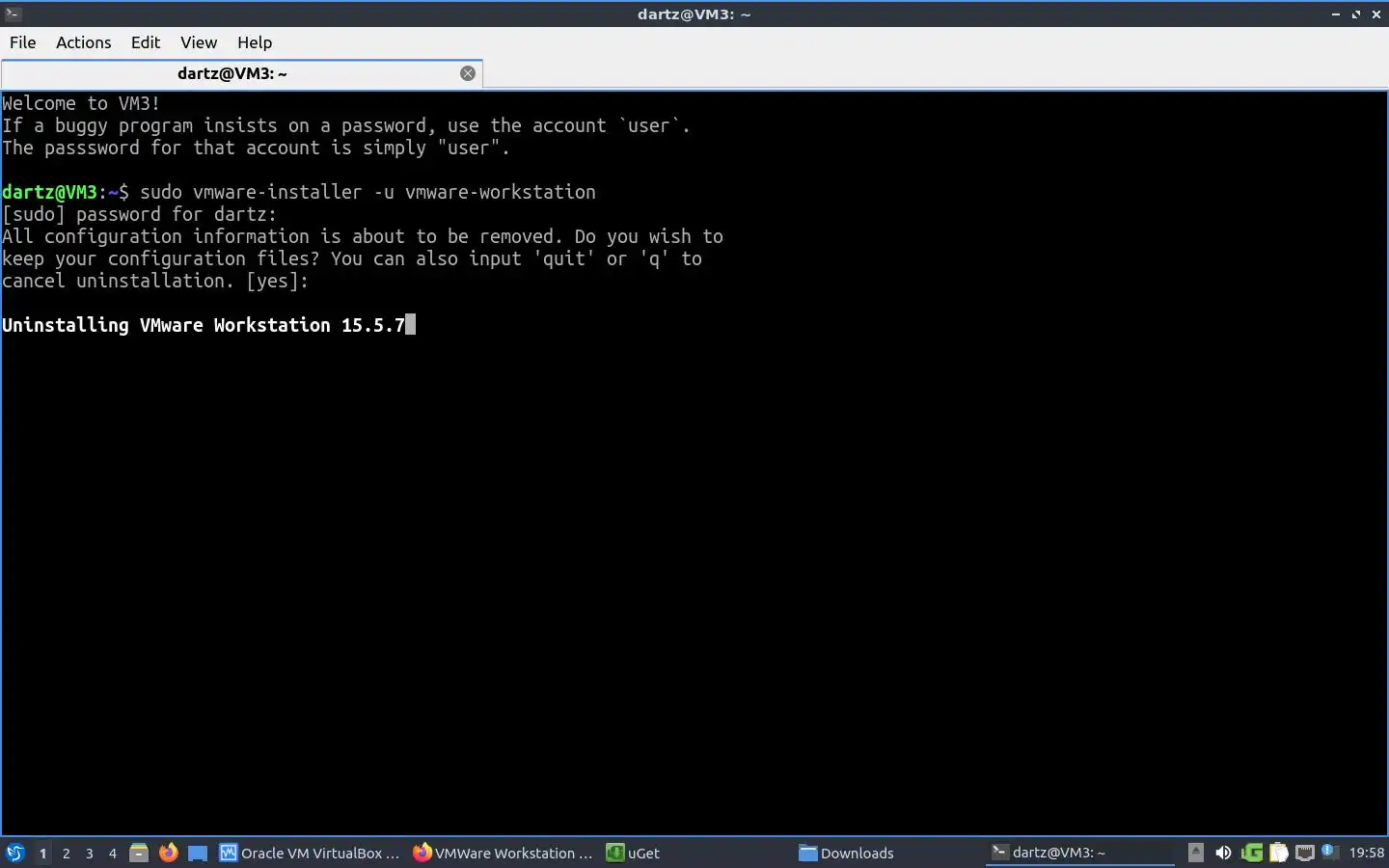Open the notification tray icon
The height and width of the screenshot is (868, 1389).
[x=1329, y=851]
